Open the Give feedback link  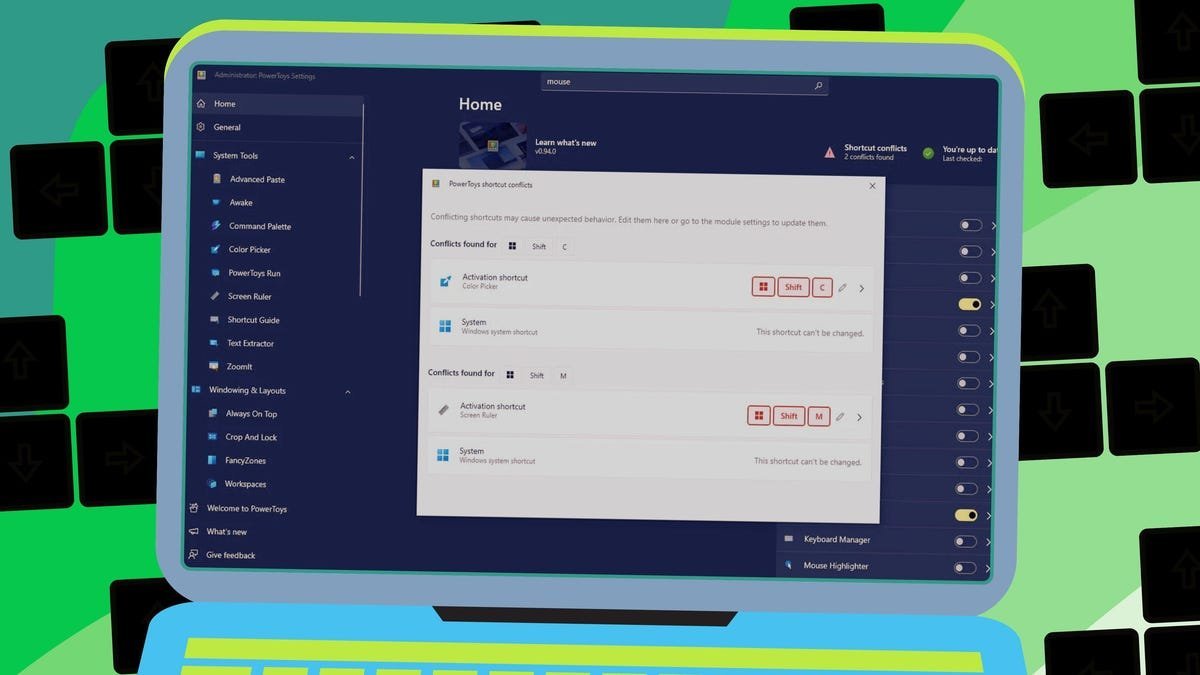coord(230,555)
